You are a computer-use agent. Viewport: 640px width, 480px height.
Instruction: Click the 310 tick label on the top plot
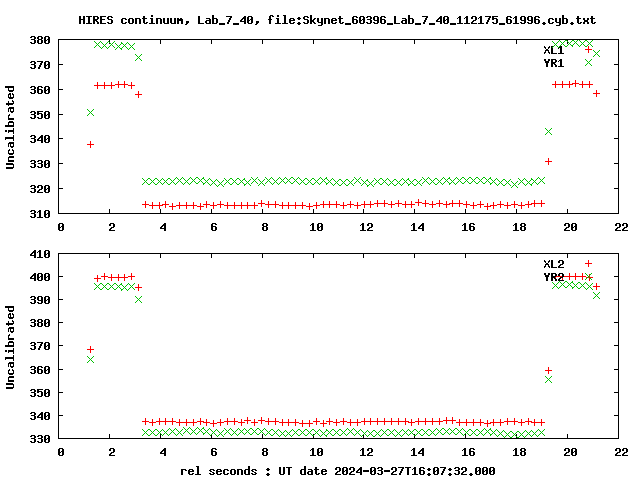click(40, 213)
